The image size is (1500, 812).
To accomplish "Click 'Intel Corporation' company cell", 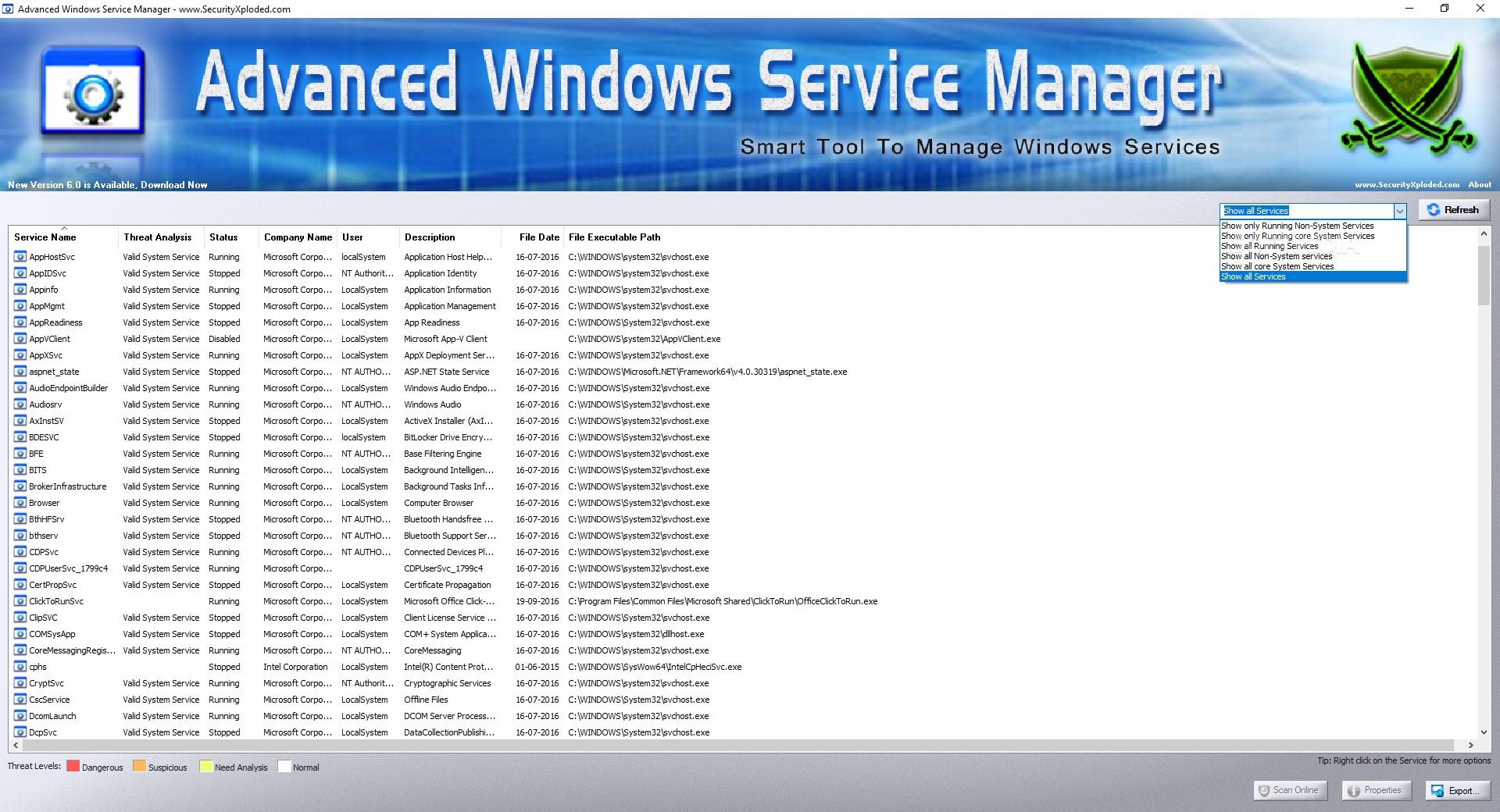I will 295,667.
